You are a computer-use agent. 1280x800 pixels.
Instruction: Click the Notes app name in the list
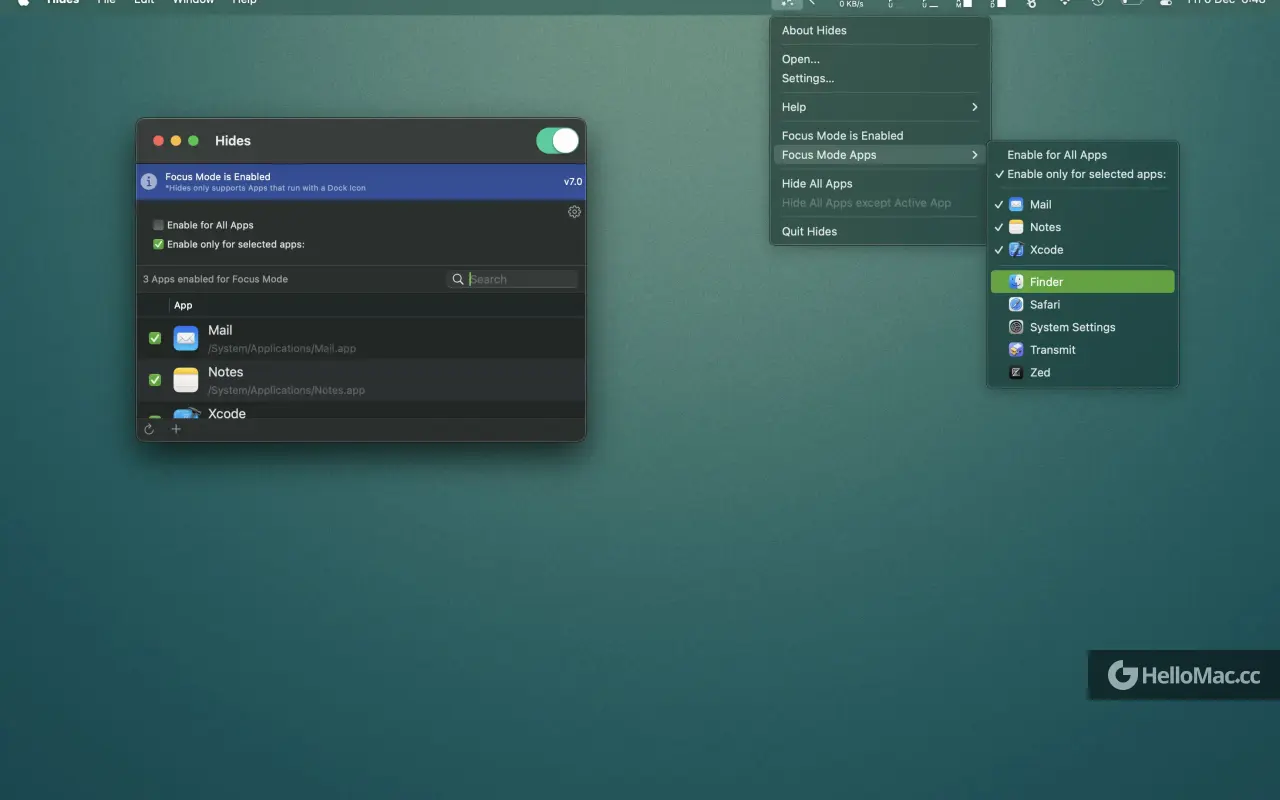click(x=226, y=372)
